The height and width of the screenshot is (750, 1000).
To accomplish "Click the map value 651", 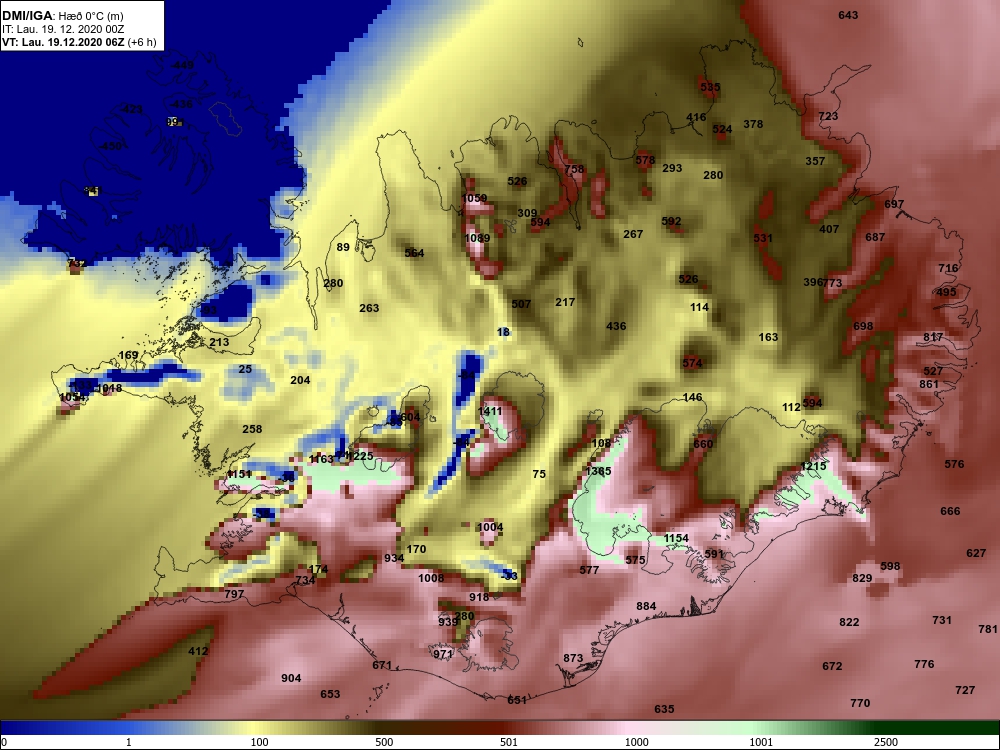I will 517,700.
